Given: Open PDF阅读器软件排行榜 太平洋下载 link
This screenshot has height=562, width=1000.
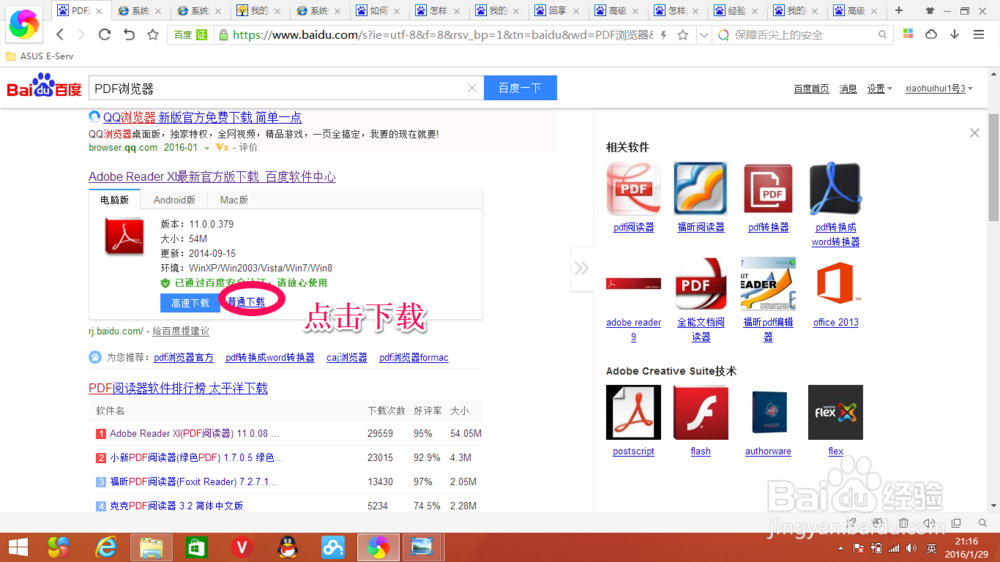Looking at the screenshot, I should (x=178, y=388).
